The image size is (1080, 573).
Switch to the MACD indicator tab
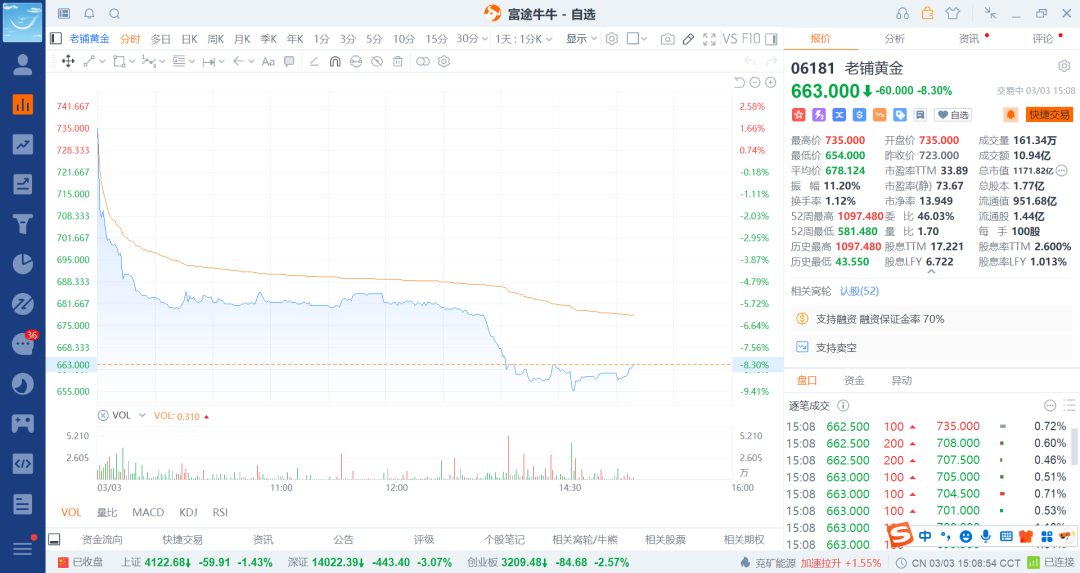[x=148, y=512]
